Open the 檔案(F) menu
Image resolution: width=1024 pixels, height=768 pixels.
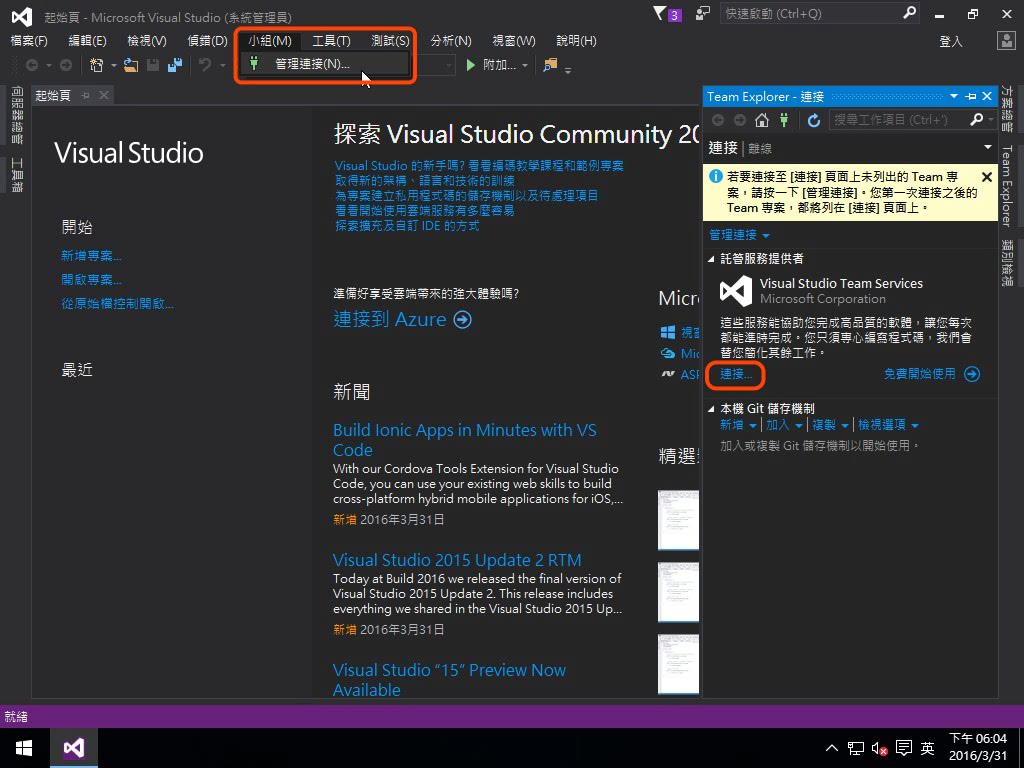(29, 40)
